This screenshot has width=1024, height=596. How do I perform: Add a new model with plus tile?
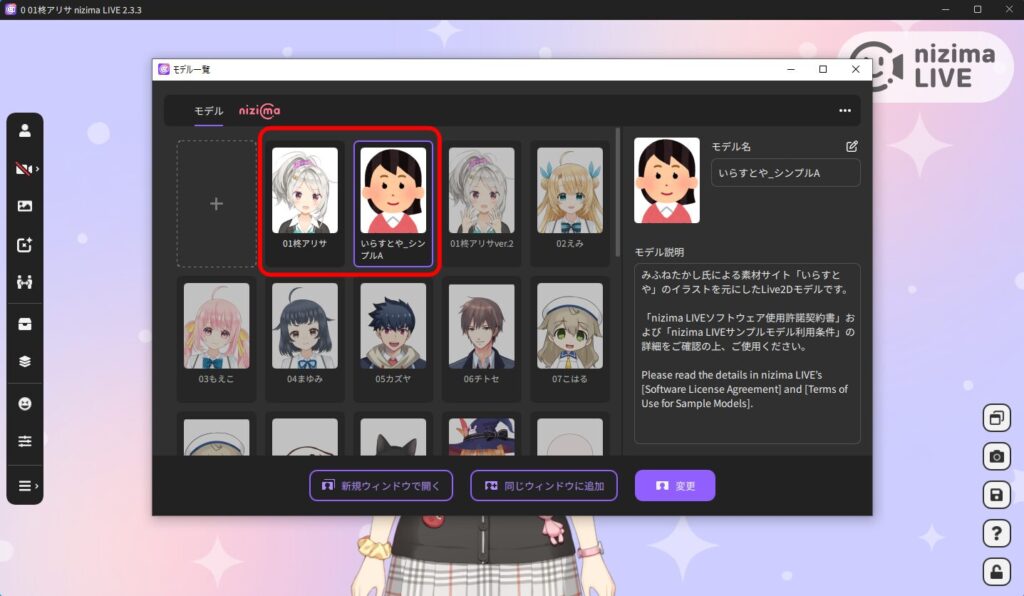[x=216, y=204]
